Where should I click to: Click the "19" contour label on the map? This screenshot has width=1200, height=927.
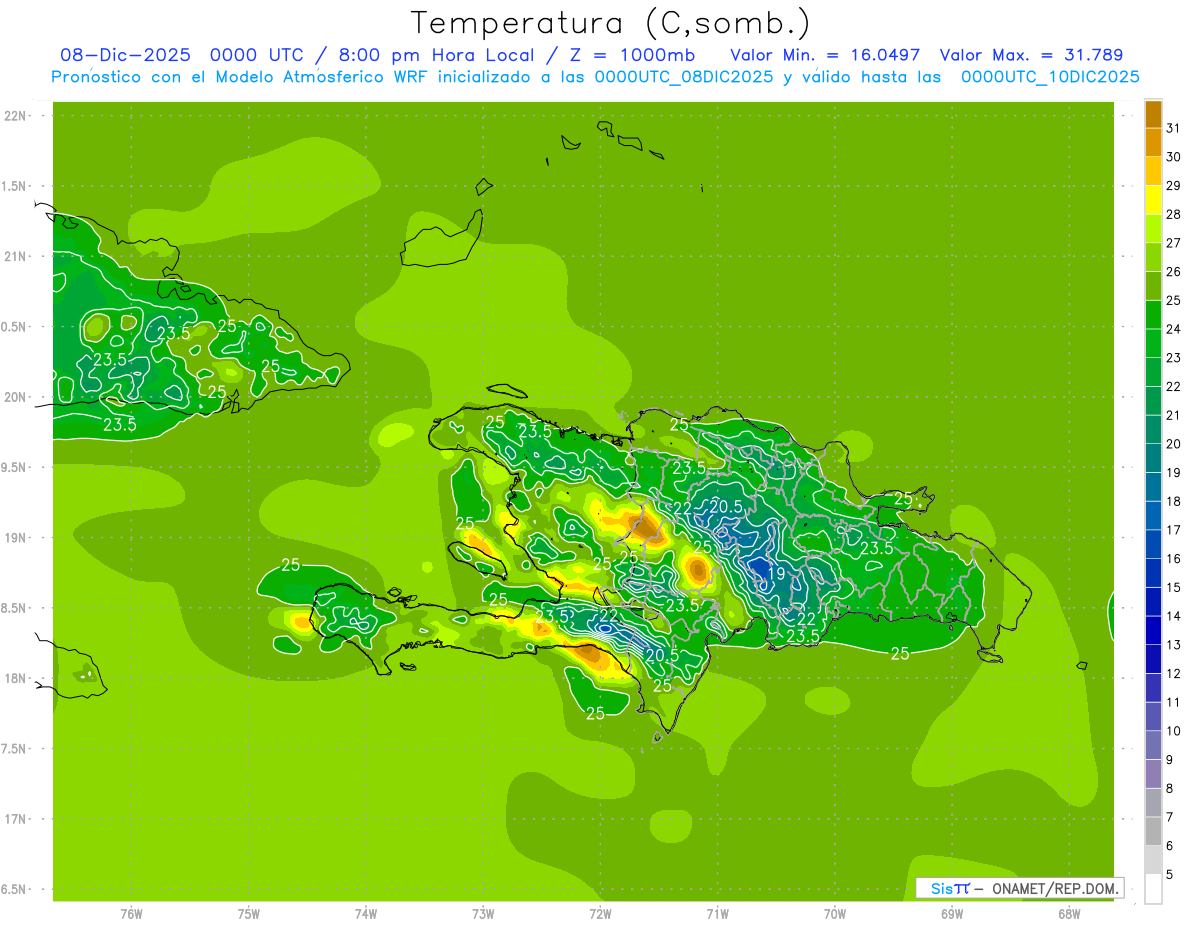coord(776,574)
